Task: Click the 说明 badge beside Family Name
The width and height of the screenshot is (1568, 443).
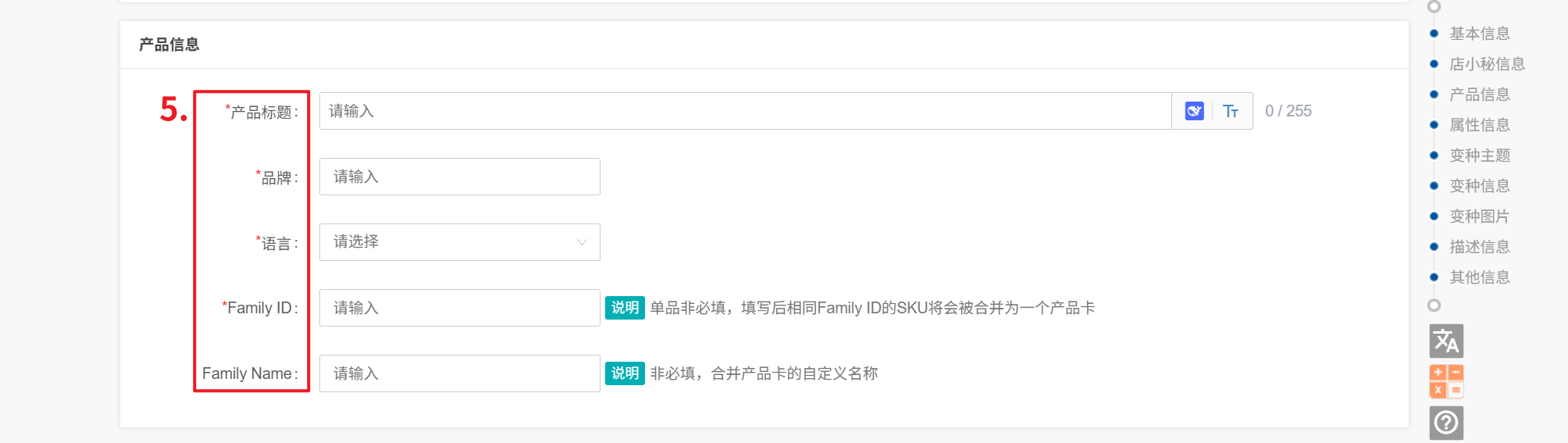Action: tap(625, 373)
